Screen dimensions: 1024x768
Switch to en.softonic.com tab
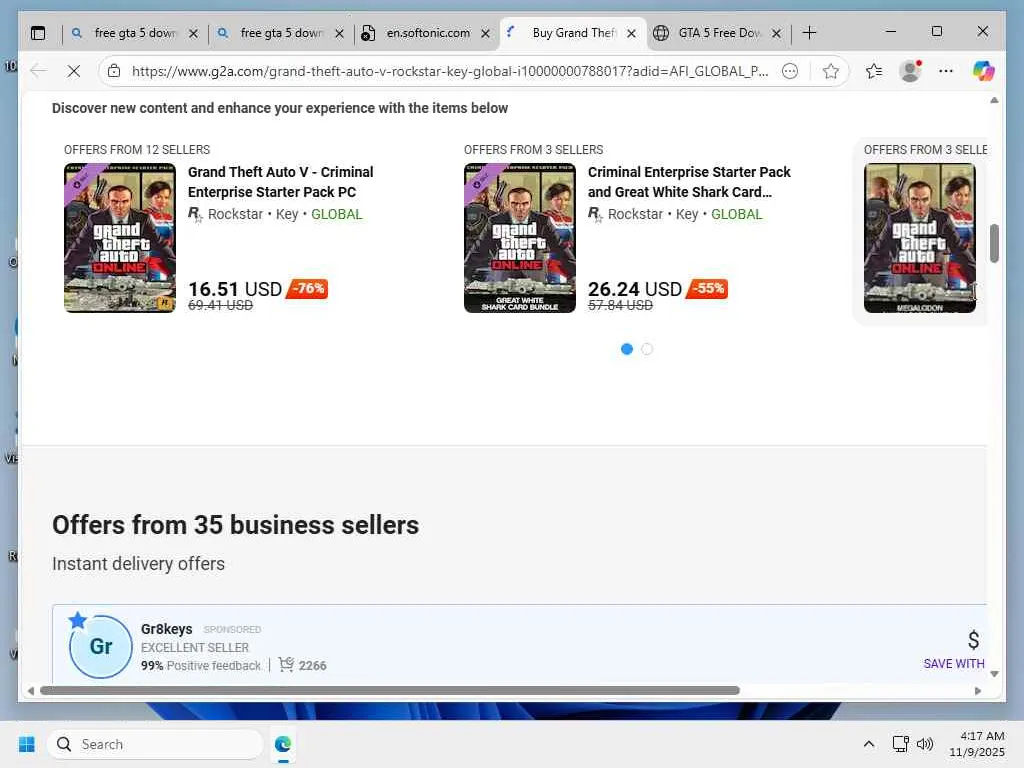coord(426,33)
